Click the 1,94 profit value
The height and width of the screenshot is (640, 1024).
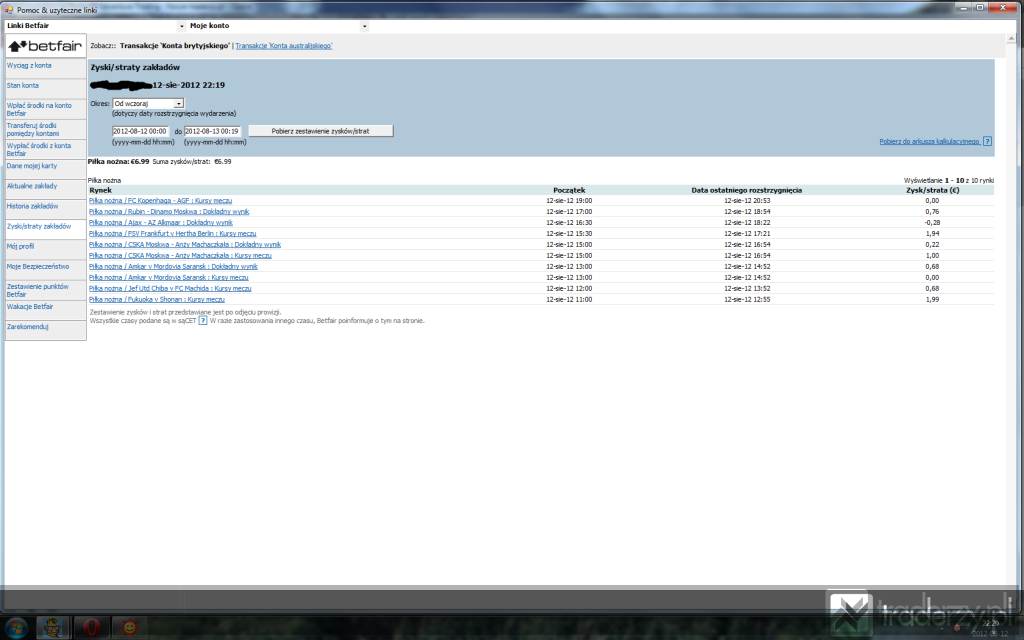(x=932, y=234)
